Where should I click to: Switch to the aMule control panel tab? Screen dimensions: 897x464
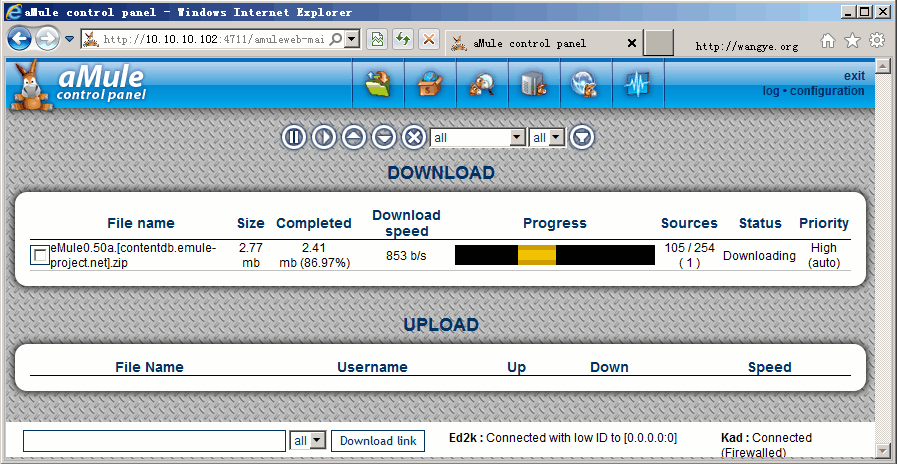coord(543,43)
